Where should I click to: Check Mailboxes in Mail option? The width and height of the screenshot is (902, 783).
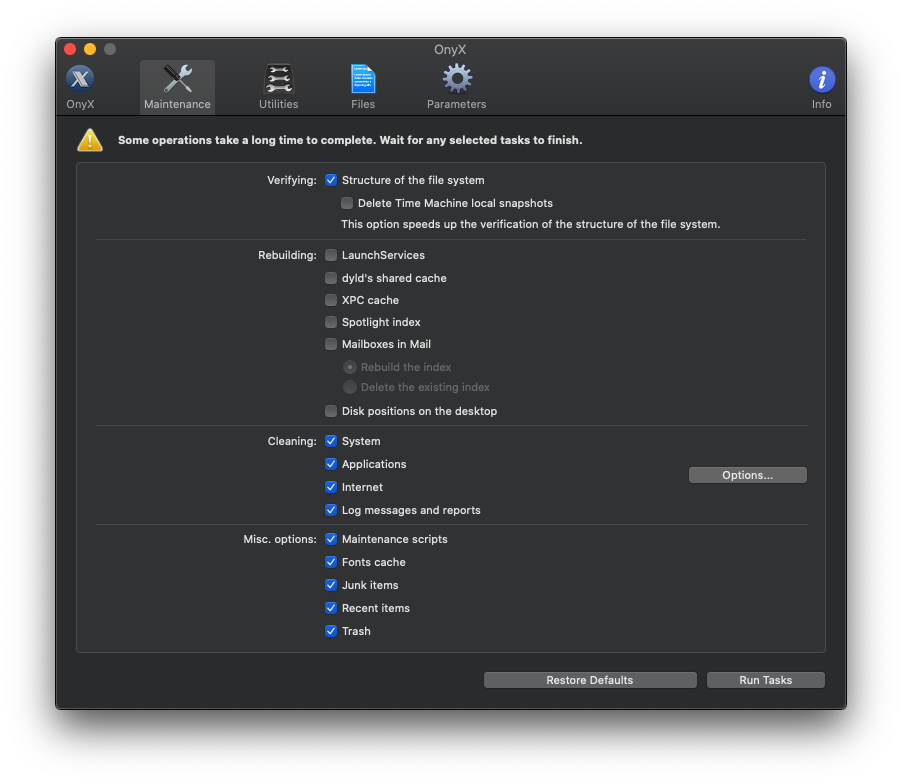click(x=331, y=344)
